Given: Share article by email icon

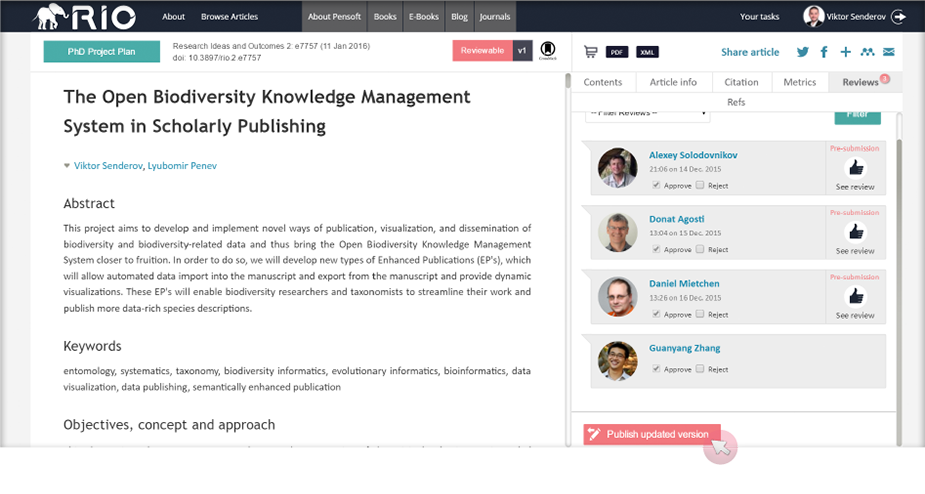Looking at the screenshot, I should tap(888, 52).
